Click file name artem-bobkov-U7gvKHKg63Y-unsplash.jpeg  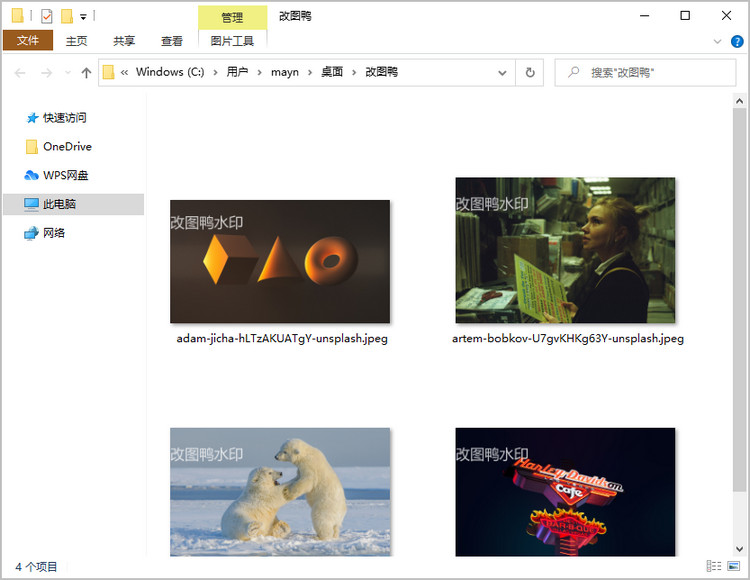coord(568,339)
